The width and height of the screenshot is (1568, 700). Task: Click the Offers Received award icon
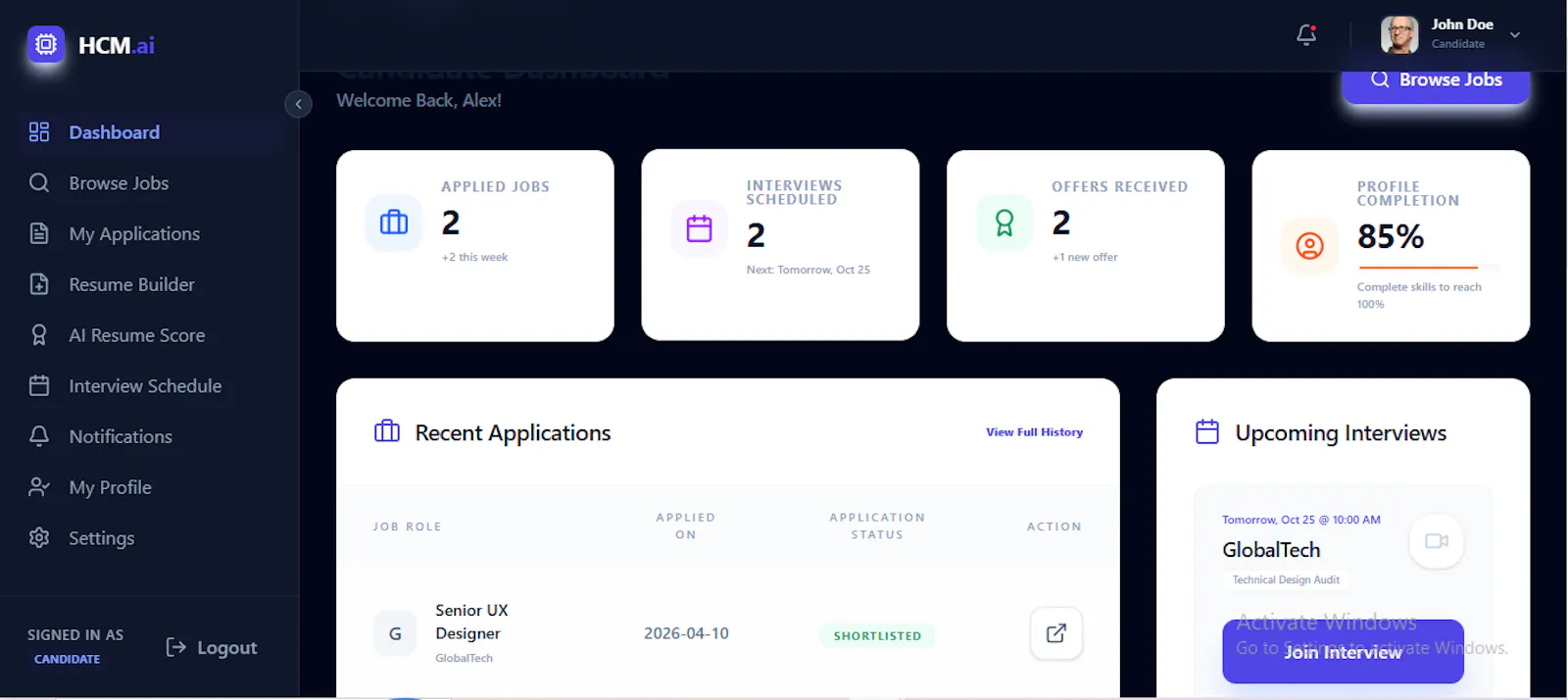[x=1004, y=223]
